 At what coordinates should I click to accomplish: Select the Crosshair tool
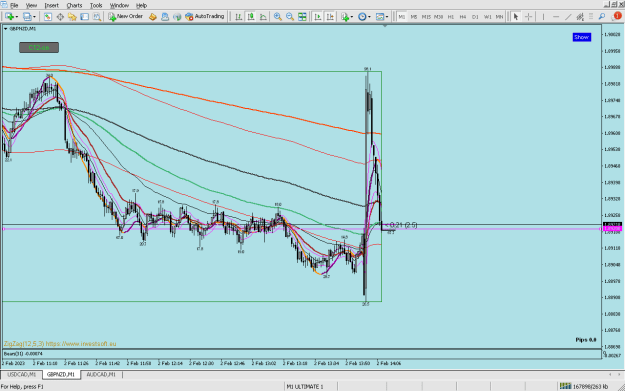(x=529, y=16)
